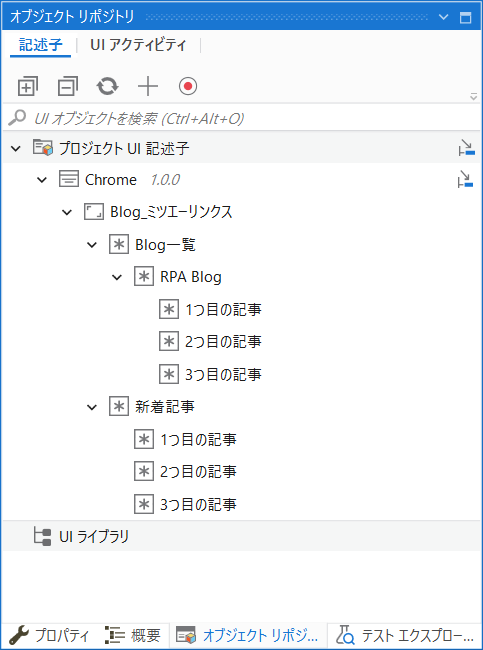483x650 pixels.
Task: Refresh the object repository tree
Action: (x=107, y=86)
